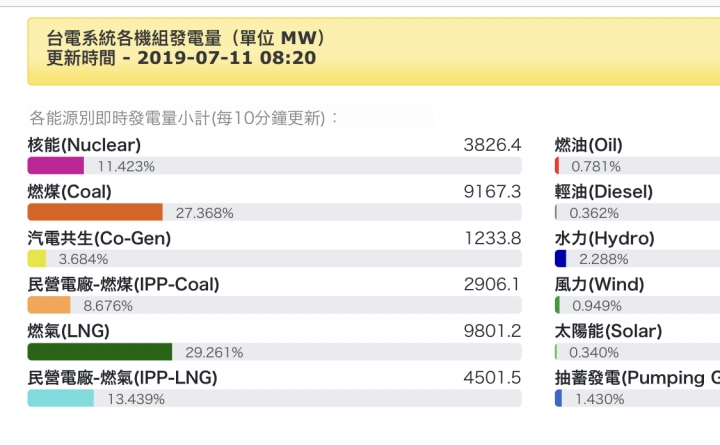Select the 燃氣(LNG) label

click(x=68, y=331)
